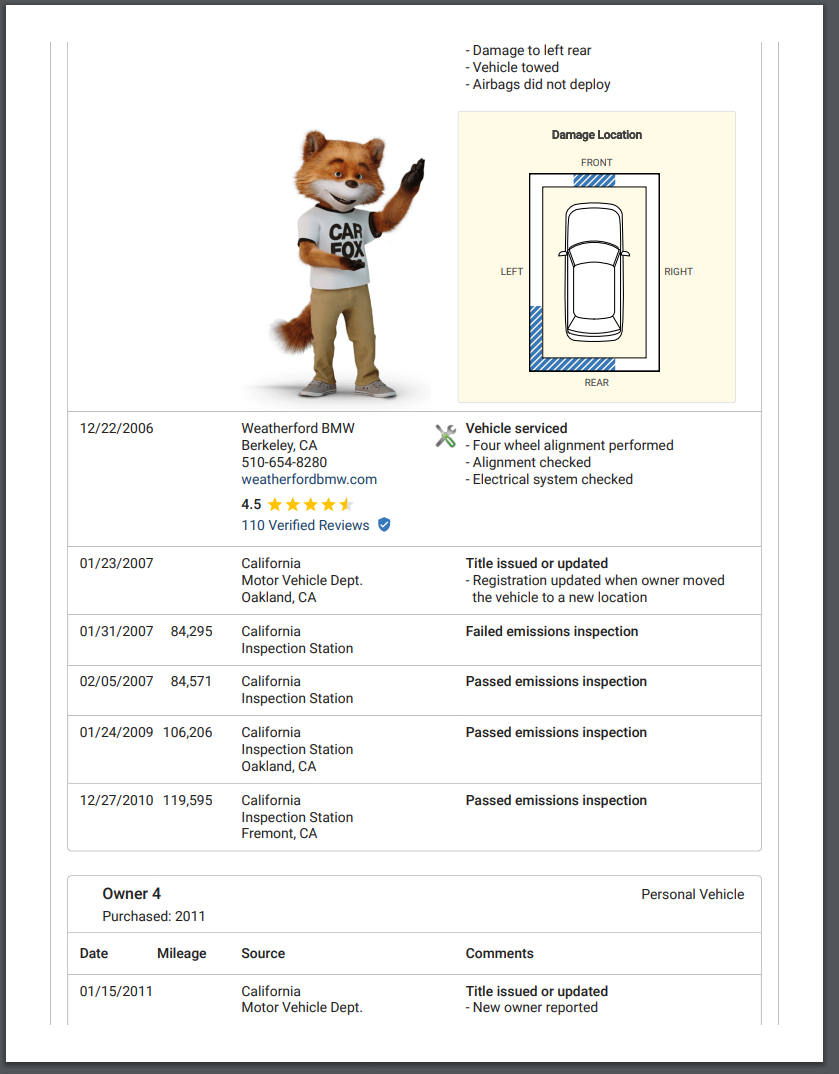This screenshot has height=1074, width=839.
Task: Click the Damage Location title
Action: pyautogui.click(x=596, y=135)
